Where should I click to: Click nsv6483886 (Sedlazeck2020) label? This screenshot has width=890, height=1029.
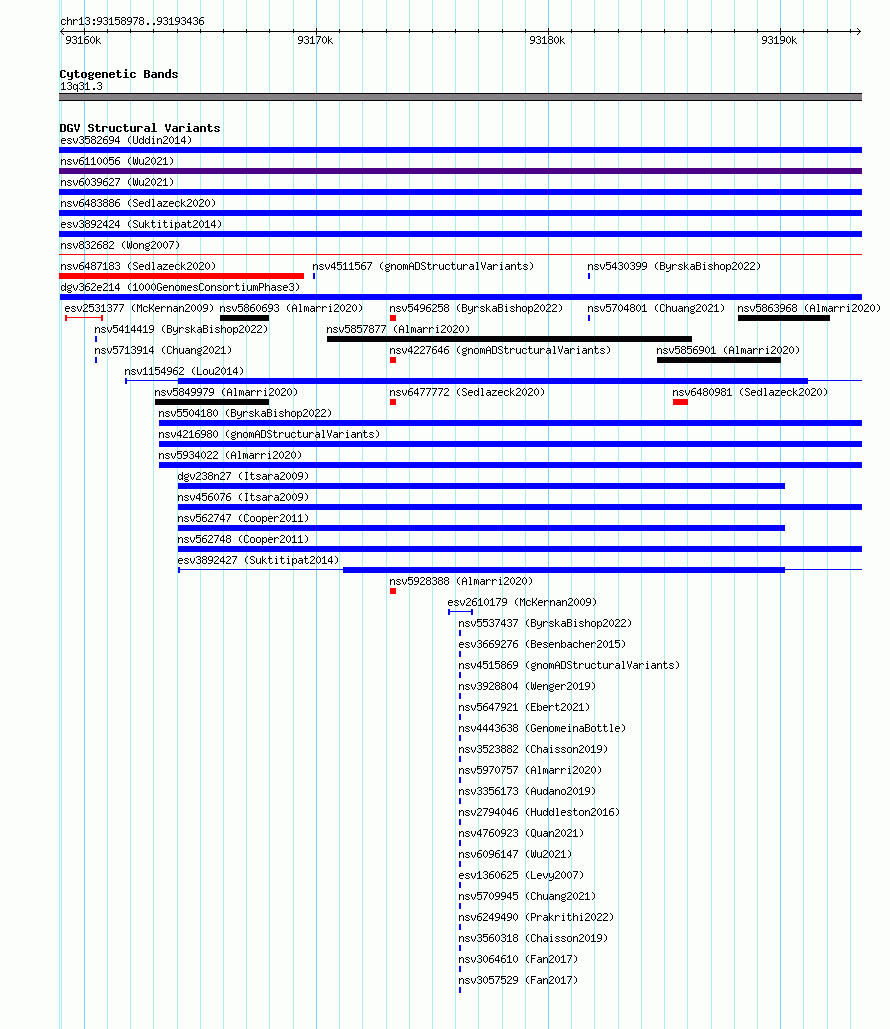[138, 203]
